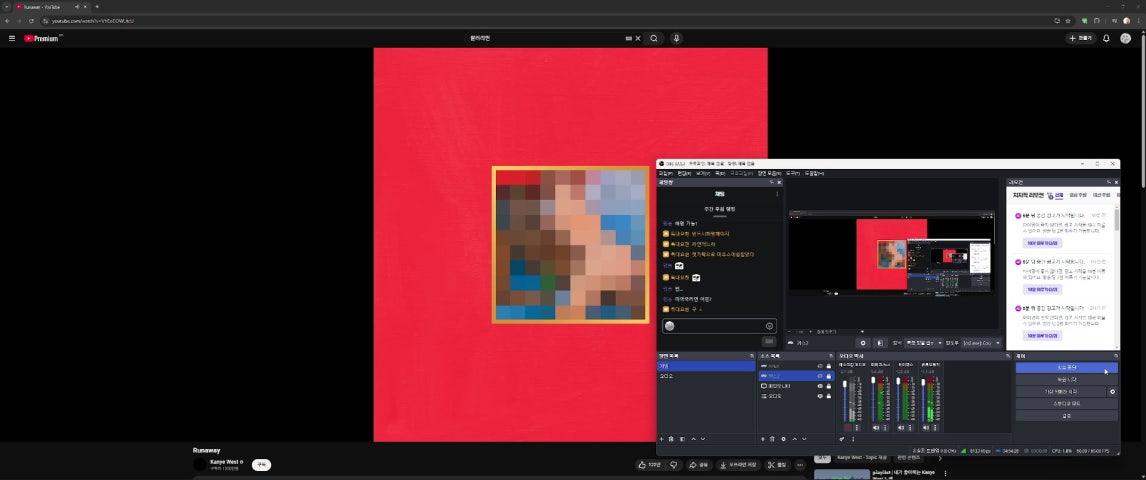Start voice search with the microphone icon
The height and width of the screenshot is (480, 1146).
677,38
